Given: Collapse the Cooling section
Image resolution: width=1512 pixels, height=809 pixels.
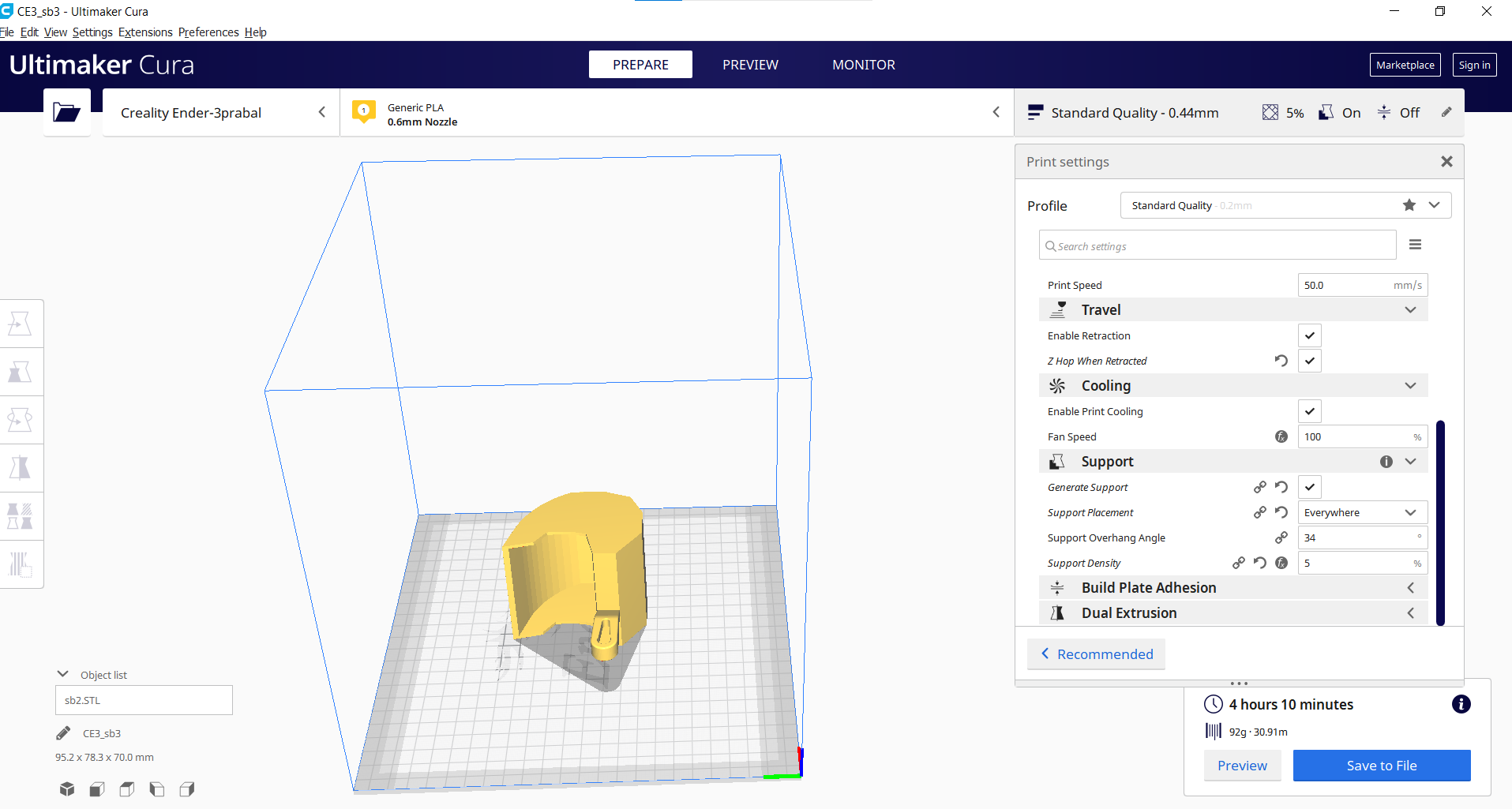Looking at the screenshot, I should click(1233, 386).
